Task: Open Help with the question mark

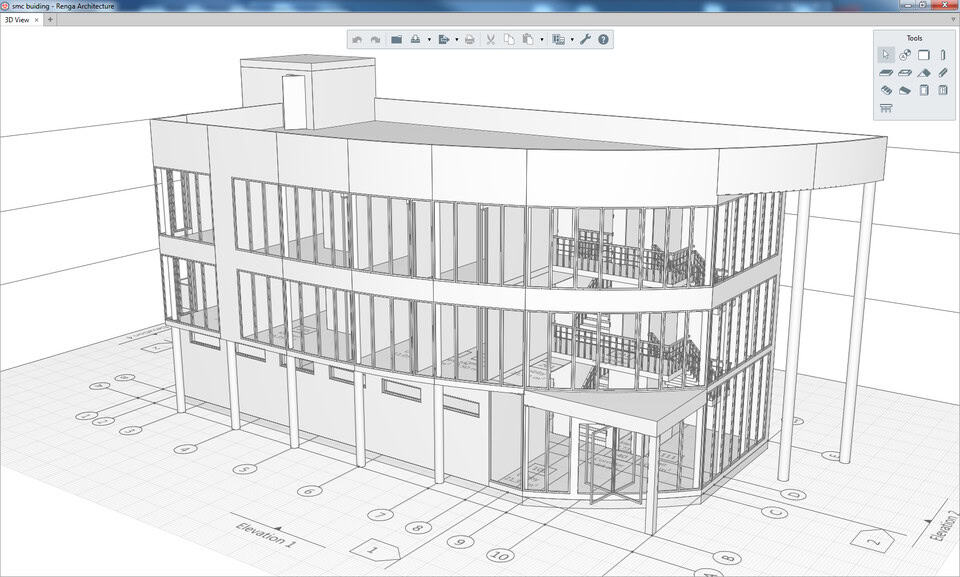Action: 604,40
